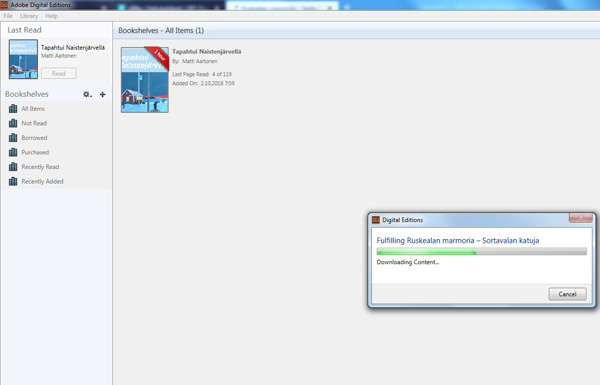This screenshot has height=385, width=600.
Task: Select the Borrowed bookshelf icon
Action: (13, 138)
